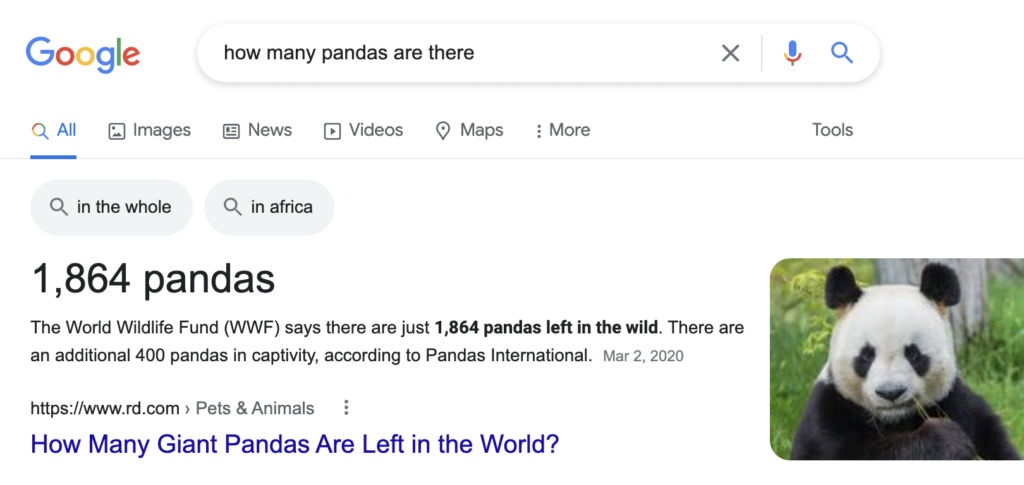The width and height of the screenshot is (1024, 485).
Task: Start voice search with microphone
Action: pyautogui.click(x=793, y=53)
